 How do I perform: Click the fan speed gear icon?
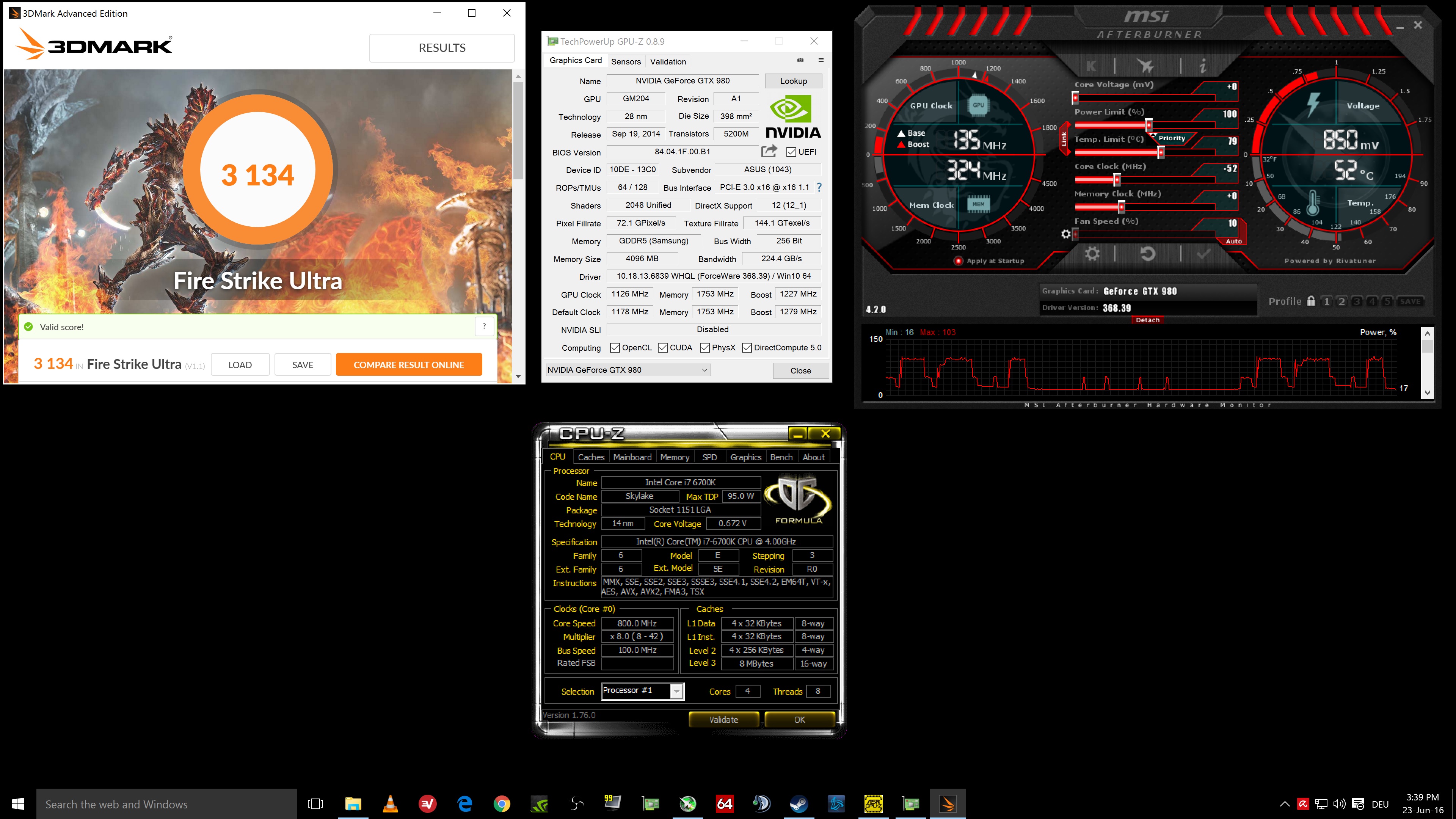[x=1065, y=234]
